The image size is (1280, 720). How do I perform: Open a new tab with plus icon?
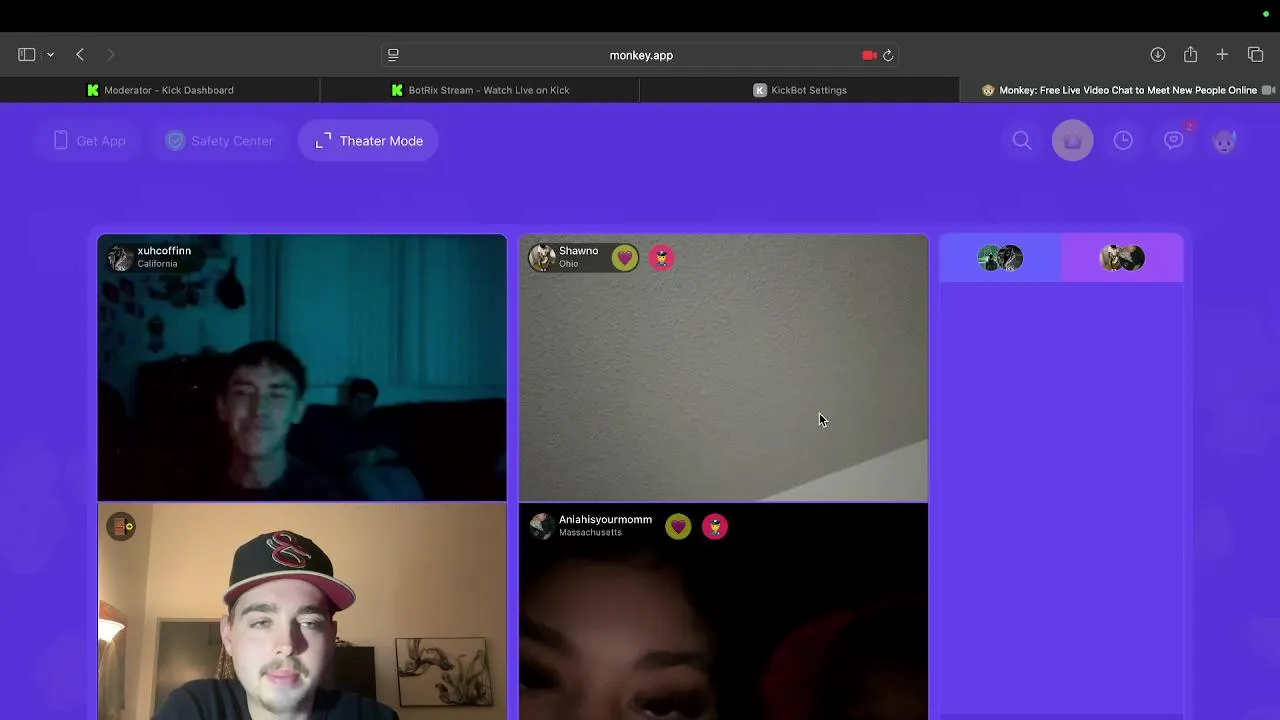point(1222,55)
